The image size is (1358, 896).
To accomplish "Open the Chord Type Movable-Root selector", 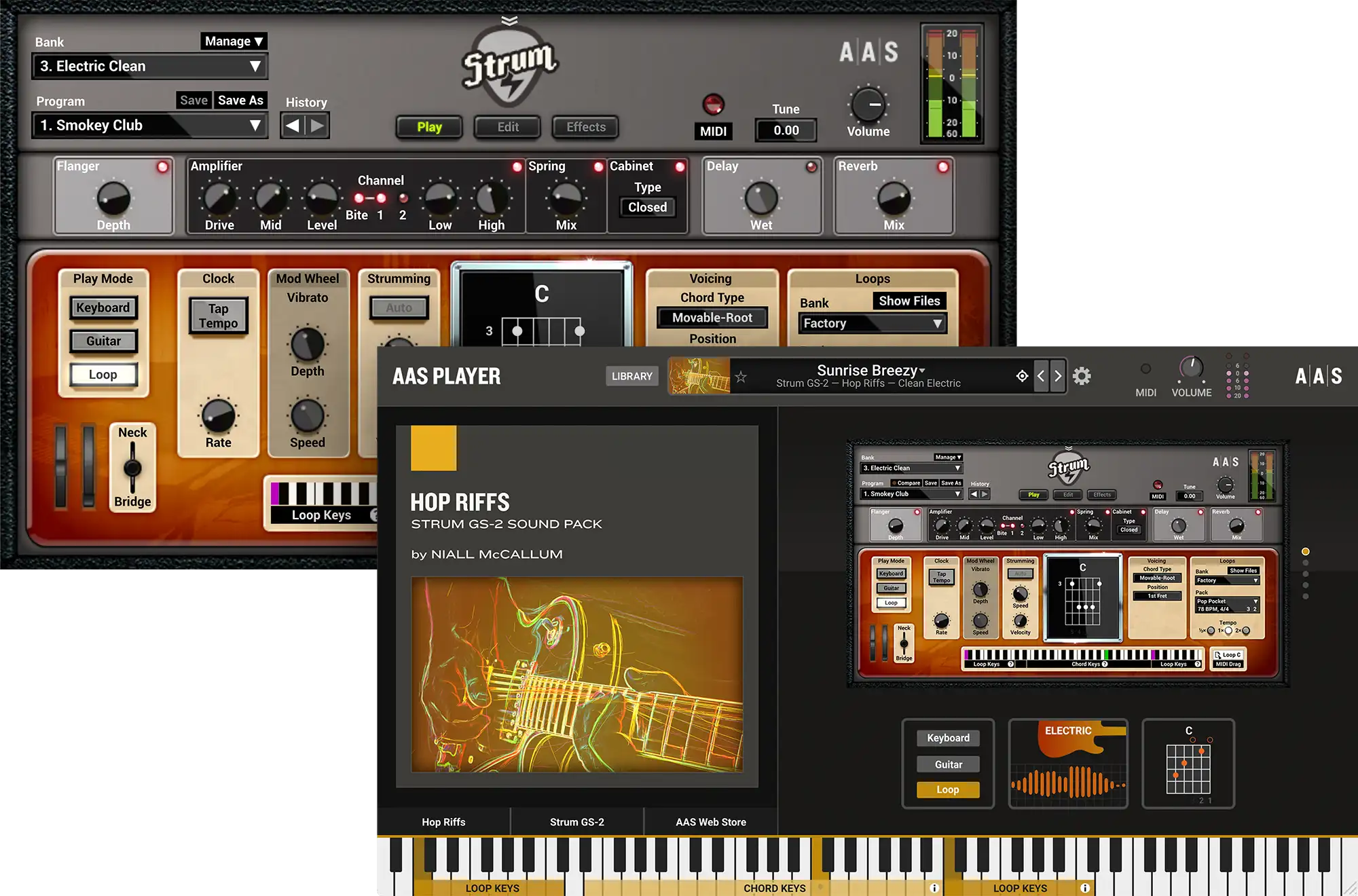I will point(712,318).
